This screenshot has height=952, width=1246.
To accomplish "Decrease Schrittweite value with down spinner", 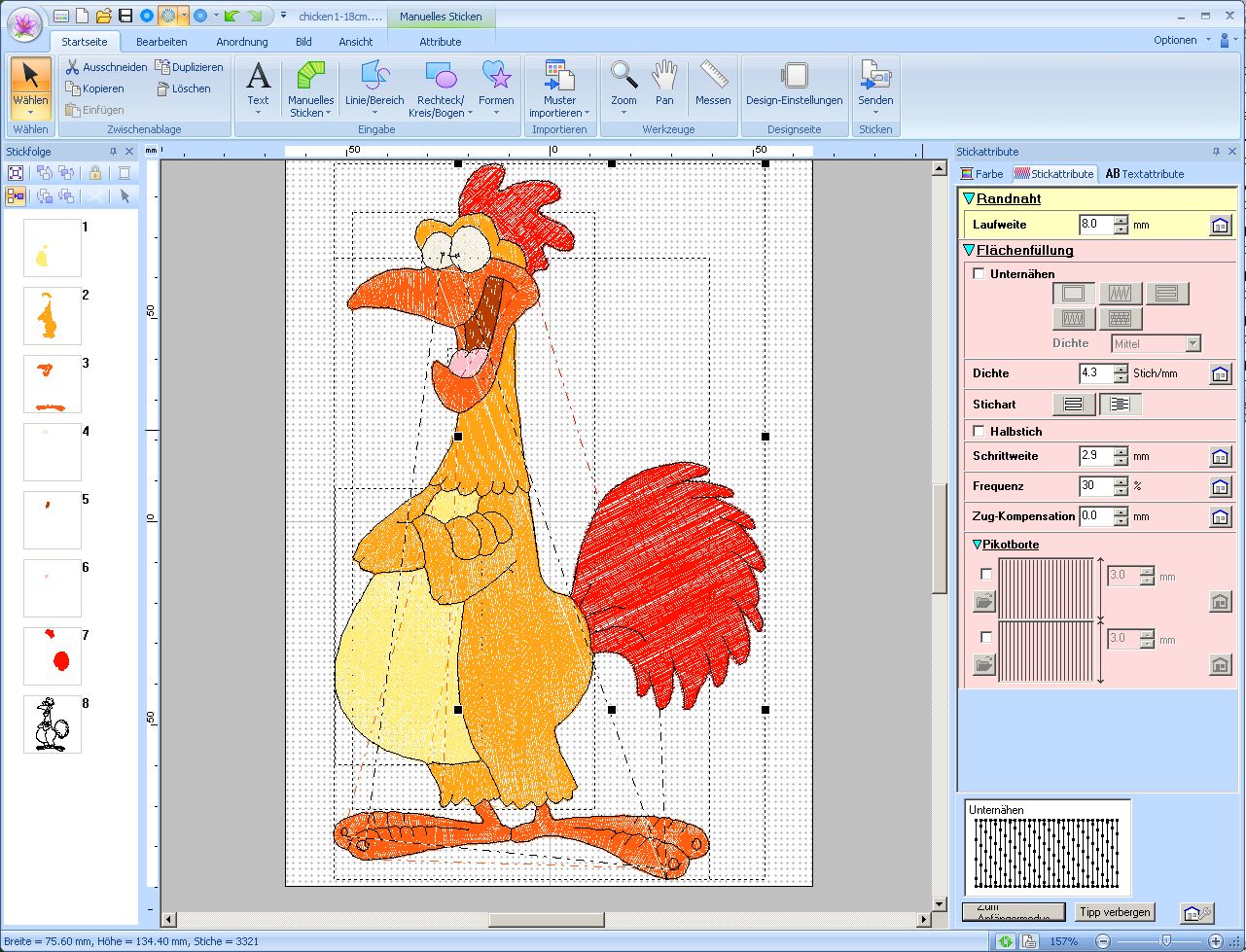I will (1121, 462).
